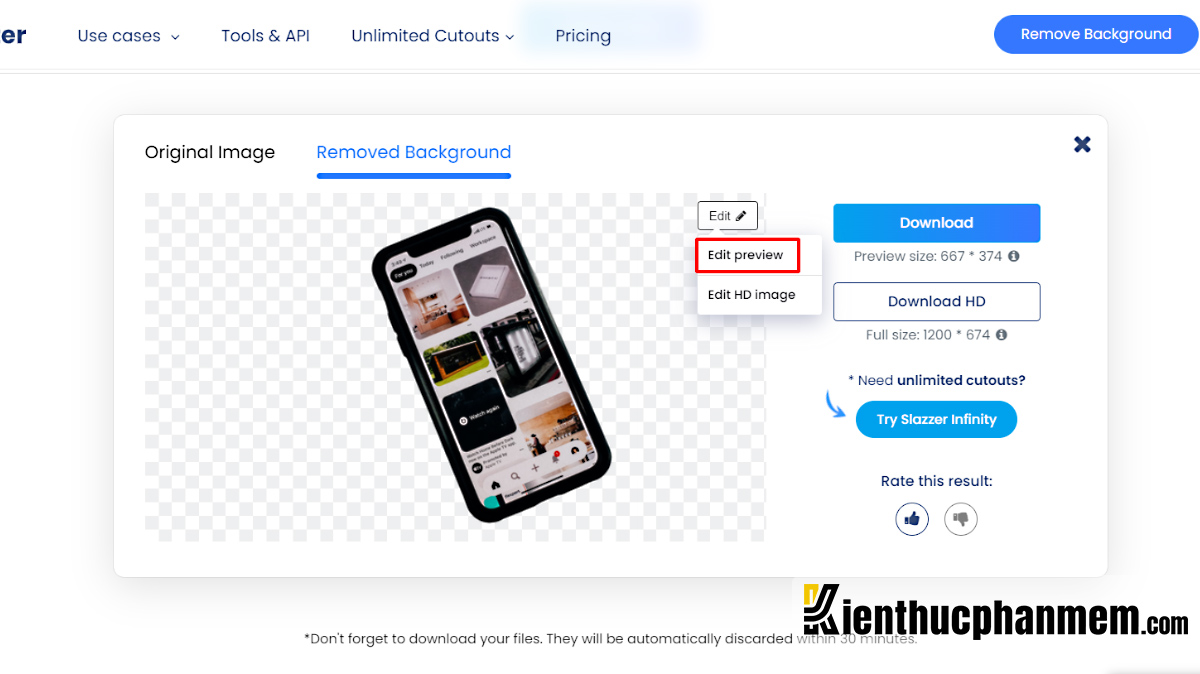Click the phone cutout preview image
Image resolution: width=1200 pixels, height=674 pixels.
pos(490,365)
